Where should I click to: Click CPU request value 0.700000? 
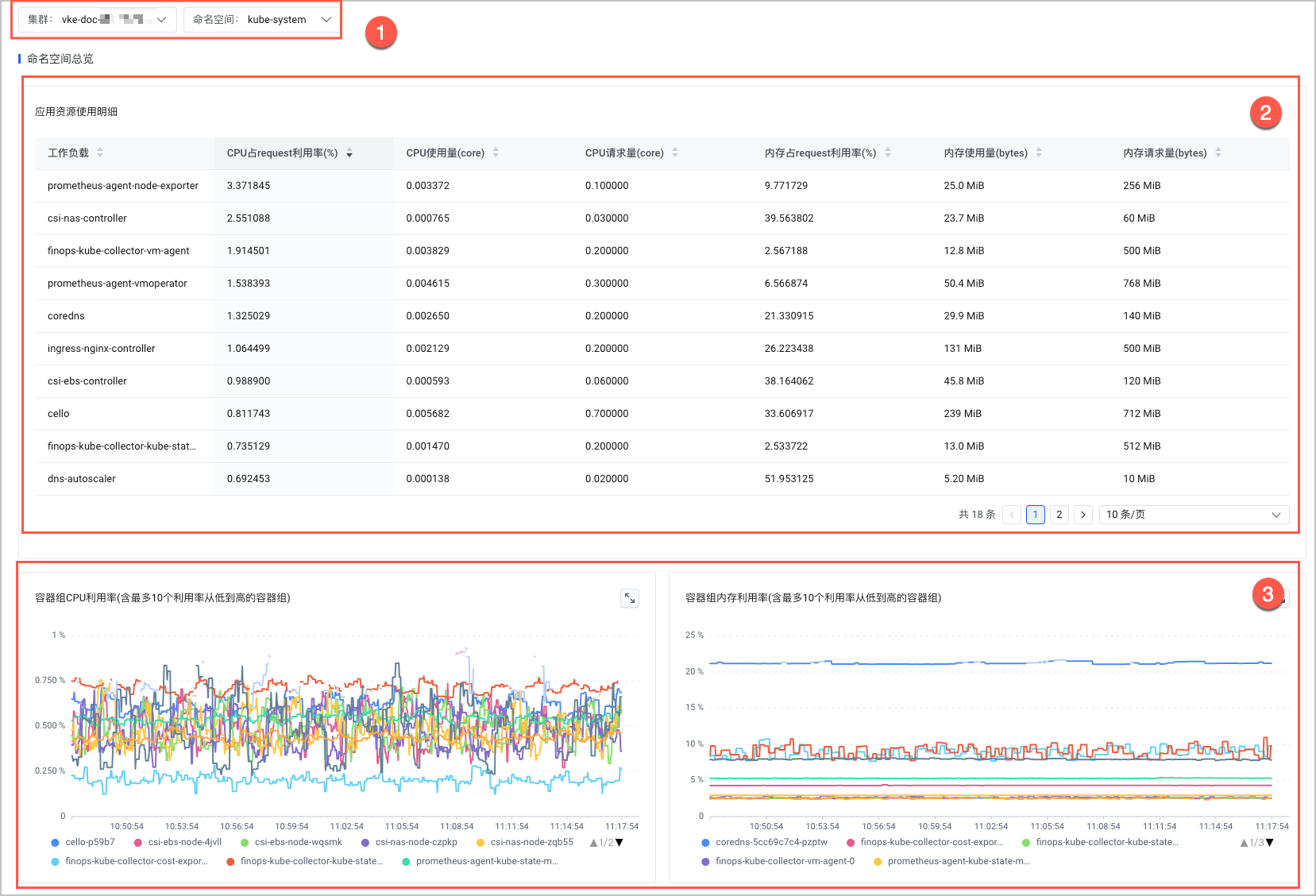(607, 414)
